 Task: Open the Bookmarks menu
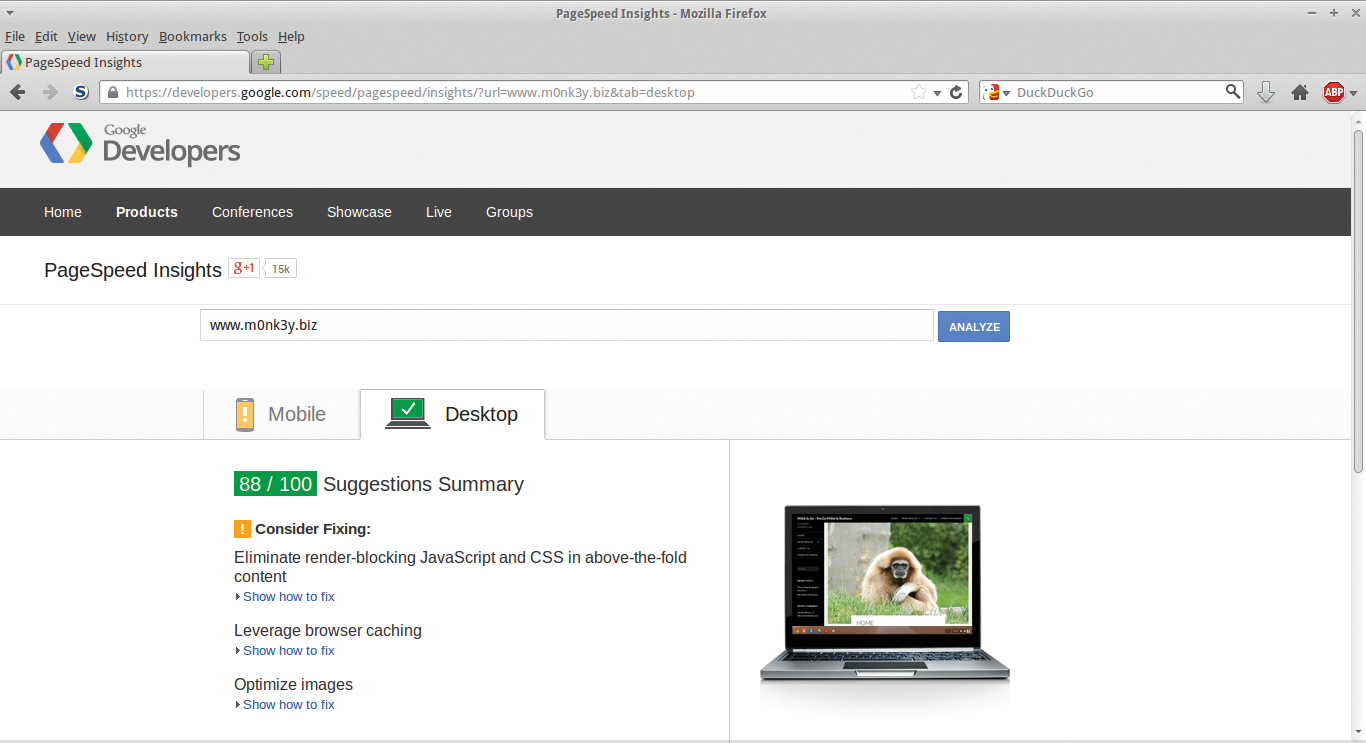pyautogui.click(x=192, y=36)
